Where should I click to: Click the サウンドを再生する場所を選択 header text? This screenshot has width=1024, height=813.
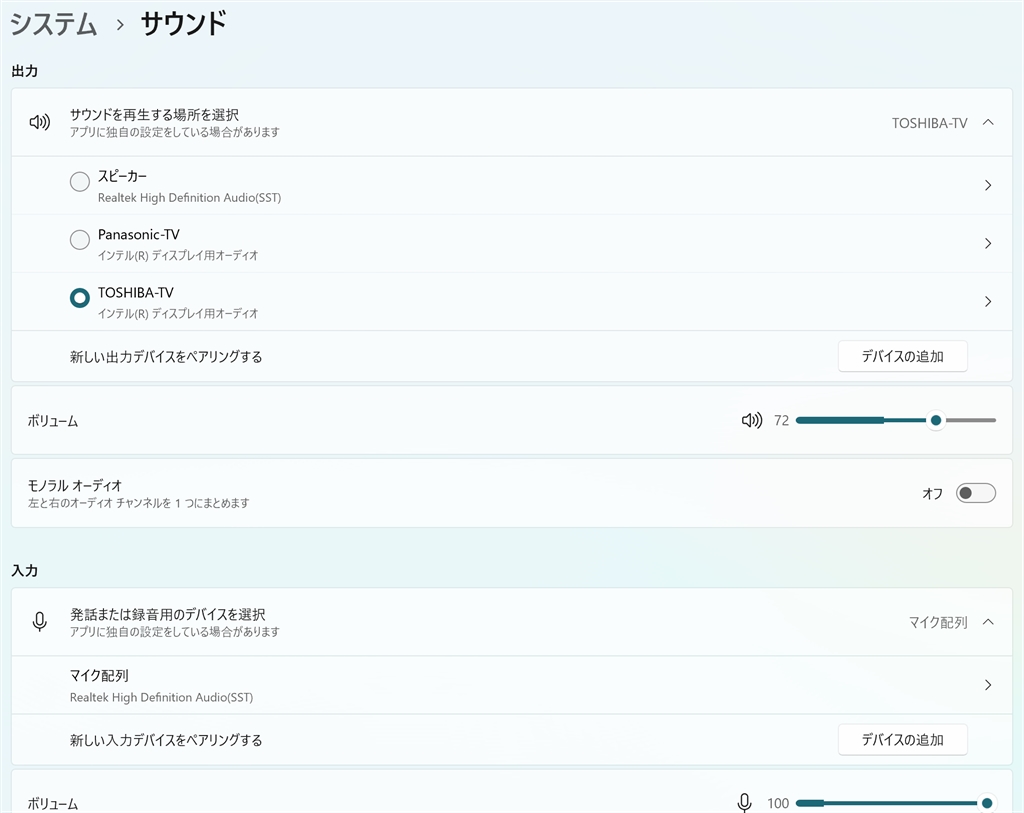(154, 115)
